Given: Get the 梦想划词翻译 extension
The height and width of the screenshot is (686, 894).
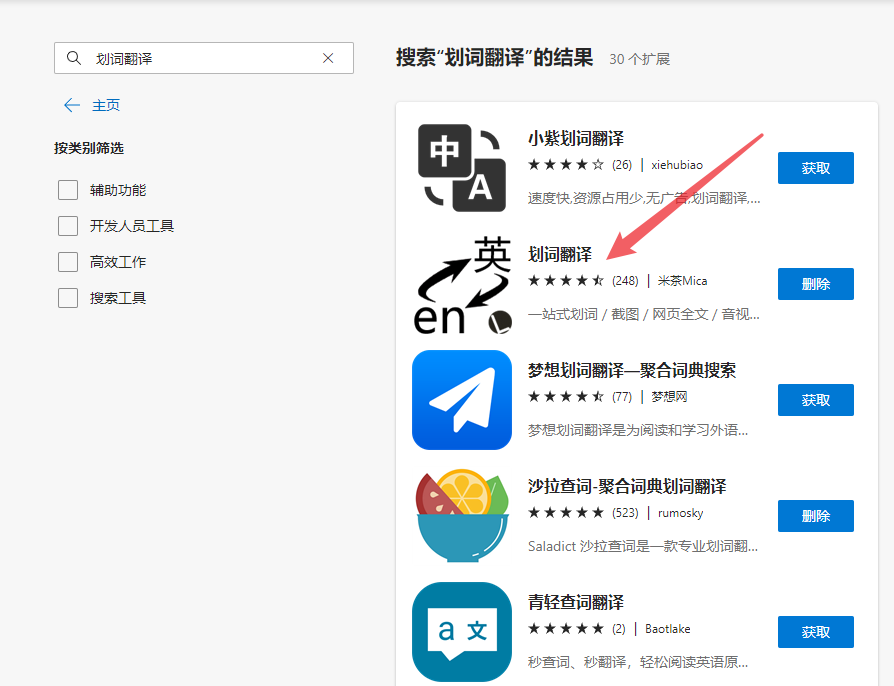Looking at the screenshot, I should pyautogui.click(x=816, y=400).
